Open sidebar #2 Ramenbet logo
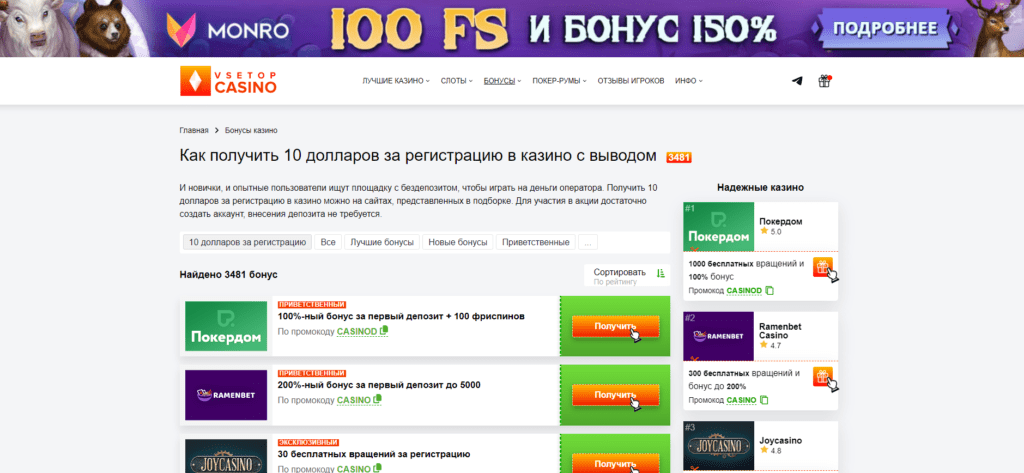The image size is (1024, 473). [718, 336]
